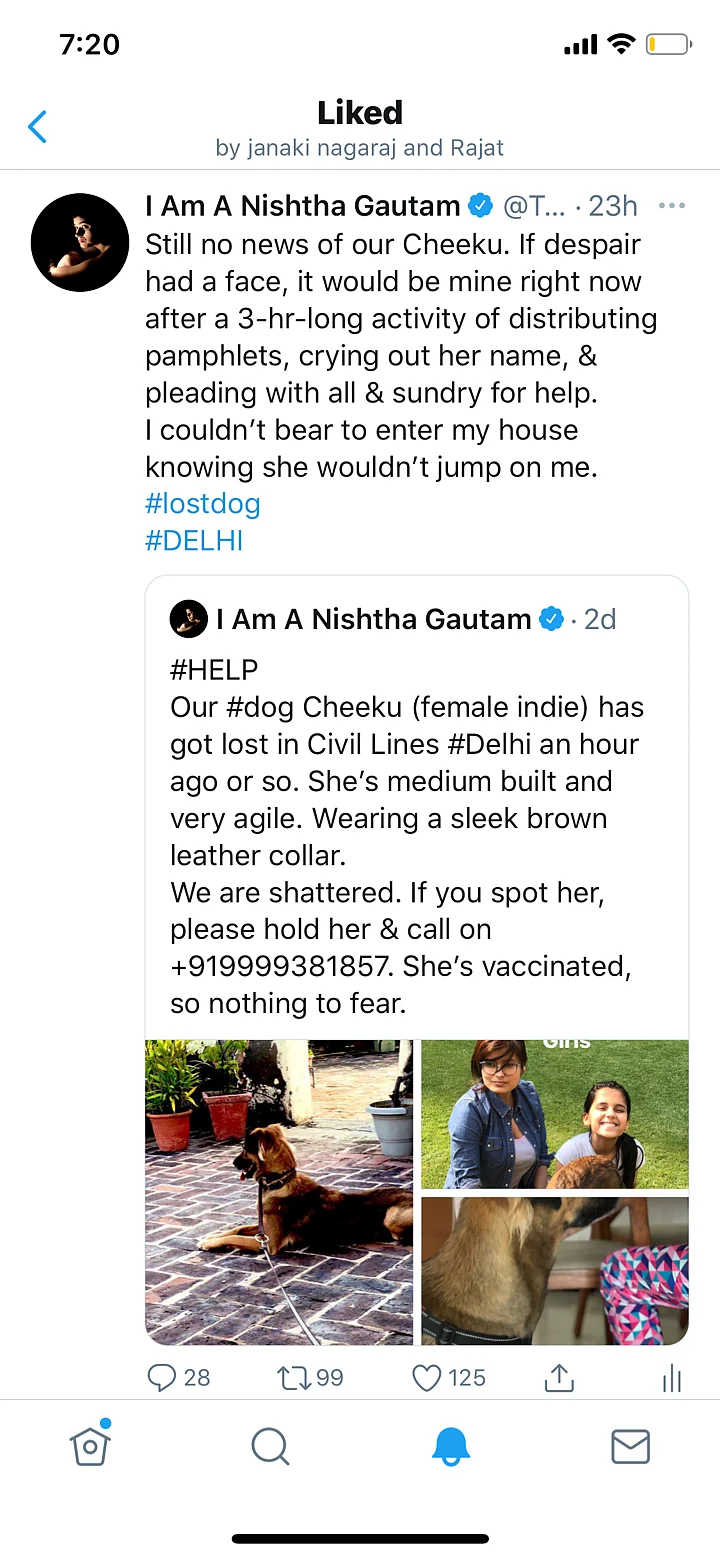The image size is (720, 1559).
Task: Tap the #lostdog hashtag
Action: (x=203, y=503)
